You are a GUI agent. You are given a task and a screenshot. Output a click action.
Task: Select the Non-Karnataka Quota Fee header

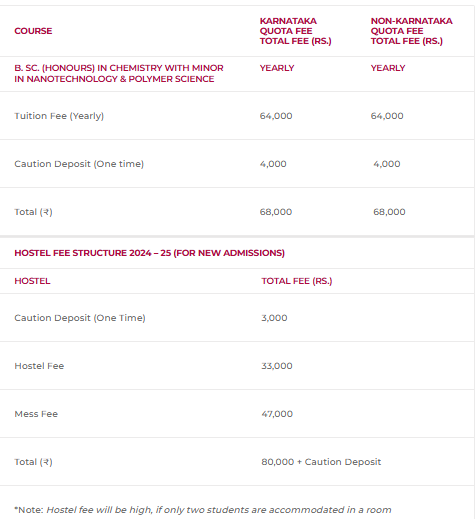(x=412, y=31)
